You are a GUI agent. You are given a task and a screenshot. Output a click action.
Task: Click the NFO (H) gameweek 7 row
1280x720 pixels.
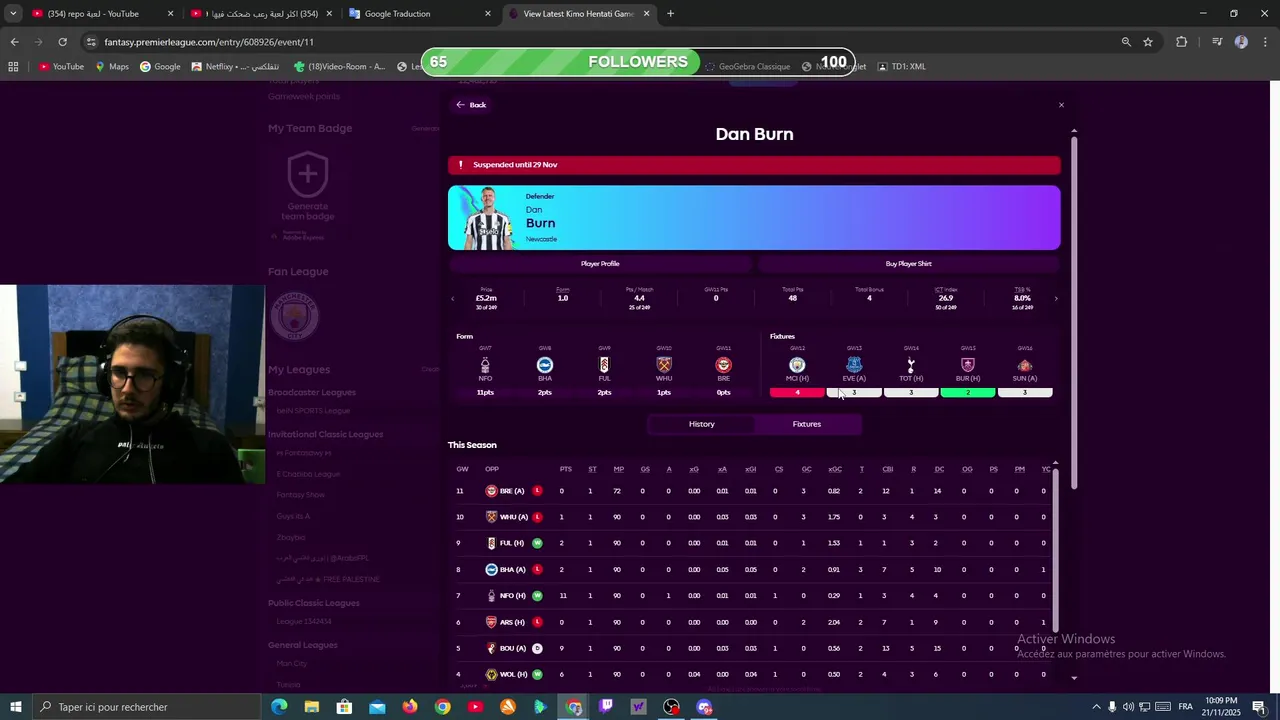[x=751, y=596]
